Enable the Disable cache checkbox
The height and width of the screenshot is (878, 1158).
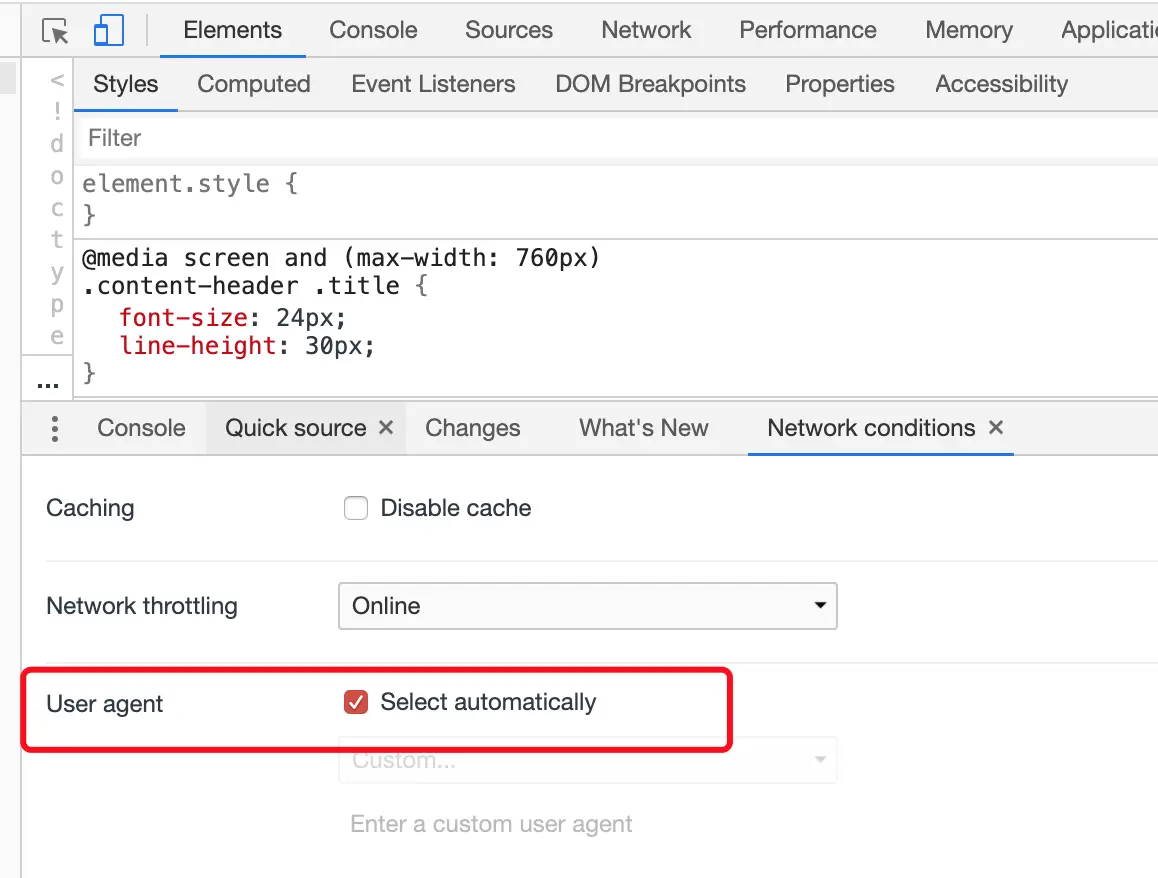356,509
